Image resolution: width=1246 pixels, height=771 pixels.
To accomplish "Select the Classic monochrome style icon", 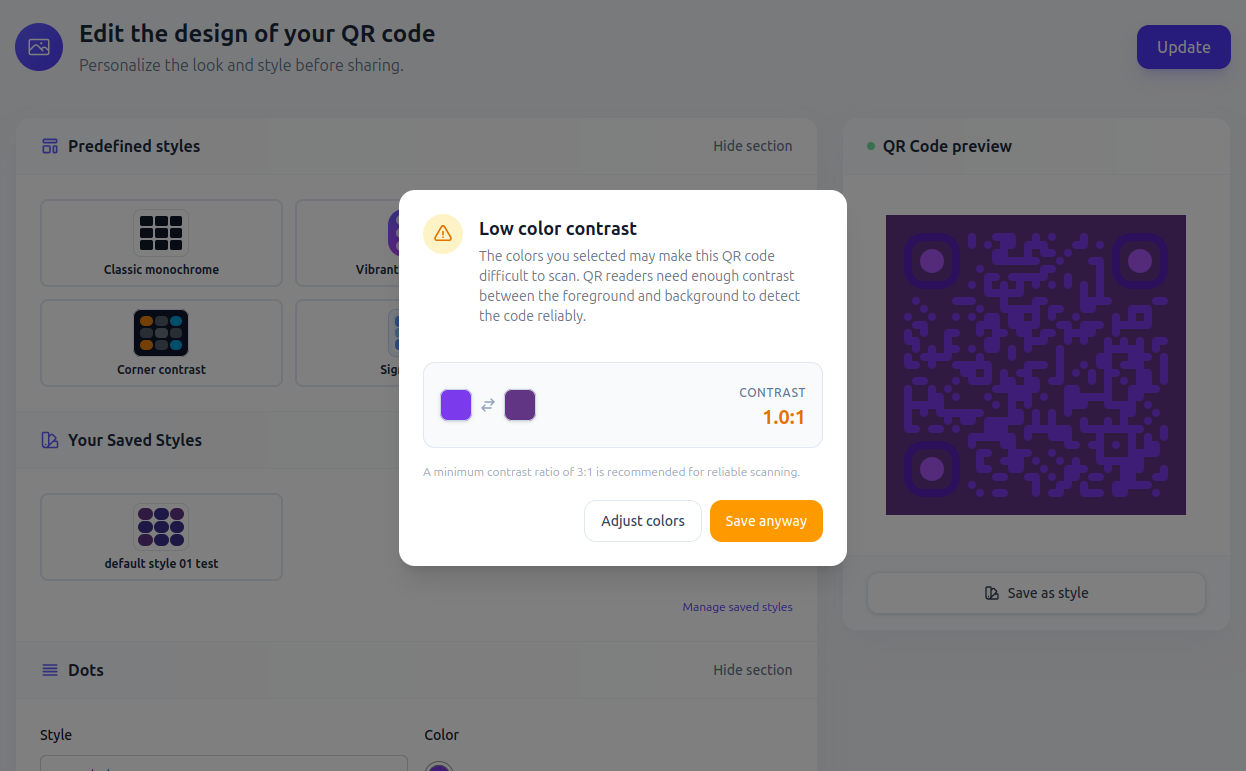I will [x=161, y=232].
